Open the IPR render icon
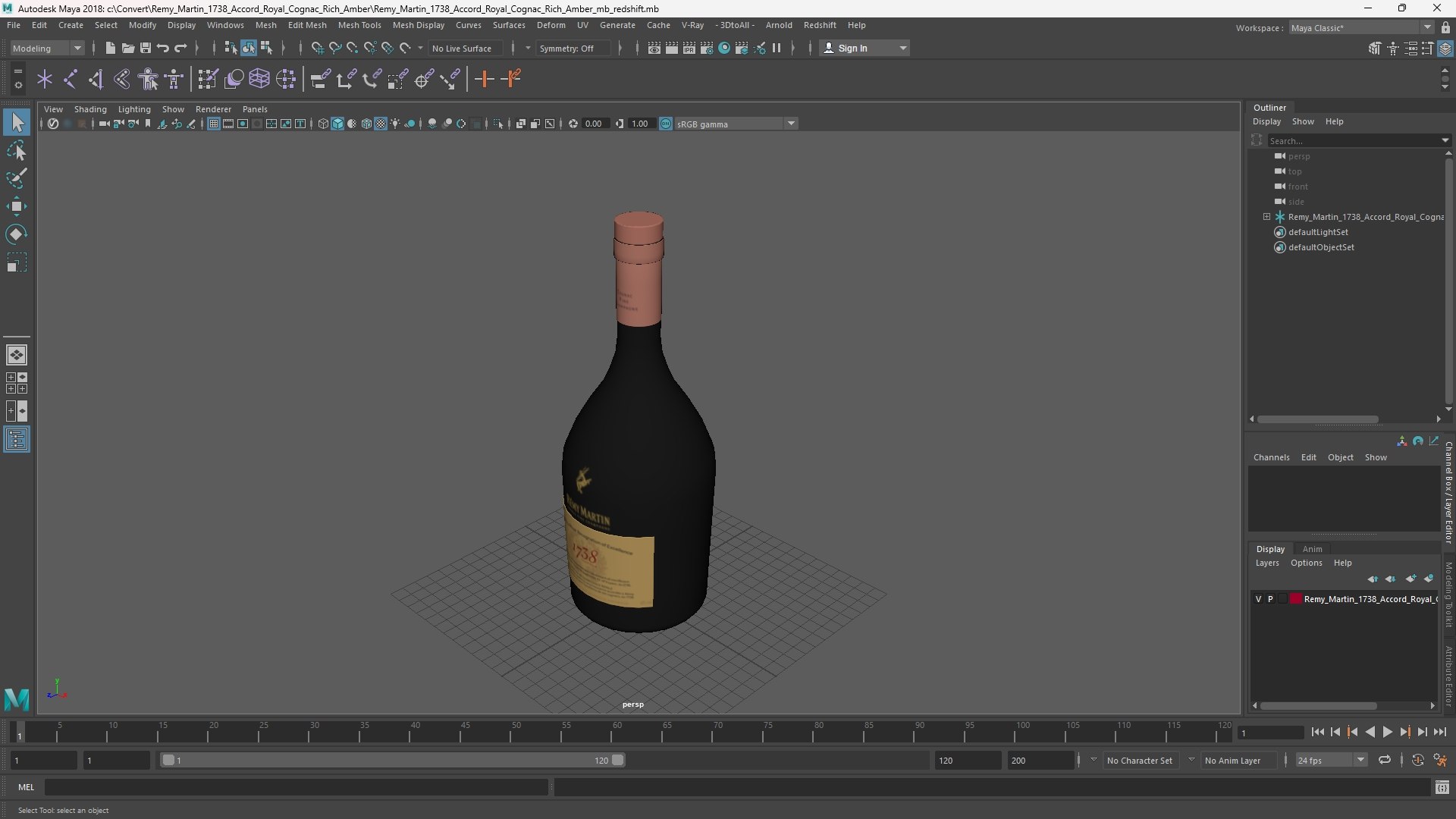 689,48
